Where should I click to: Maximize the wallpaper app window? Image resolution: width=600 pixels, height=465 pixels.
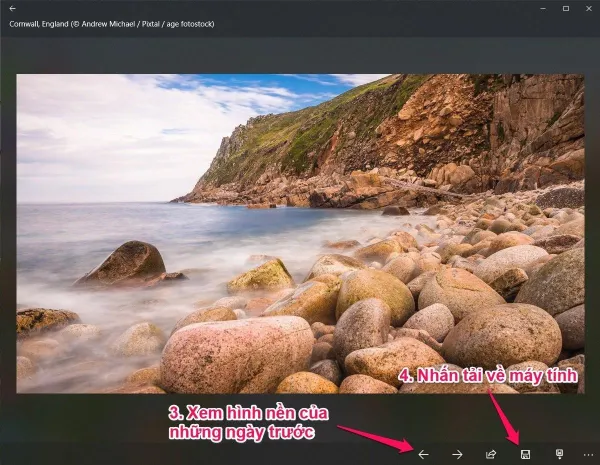pyautogui.click(x=566, y=8)
